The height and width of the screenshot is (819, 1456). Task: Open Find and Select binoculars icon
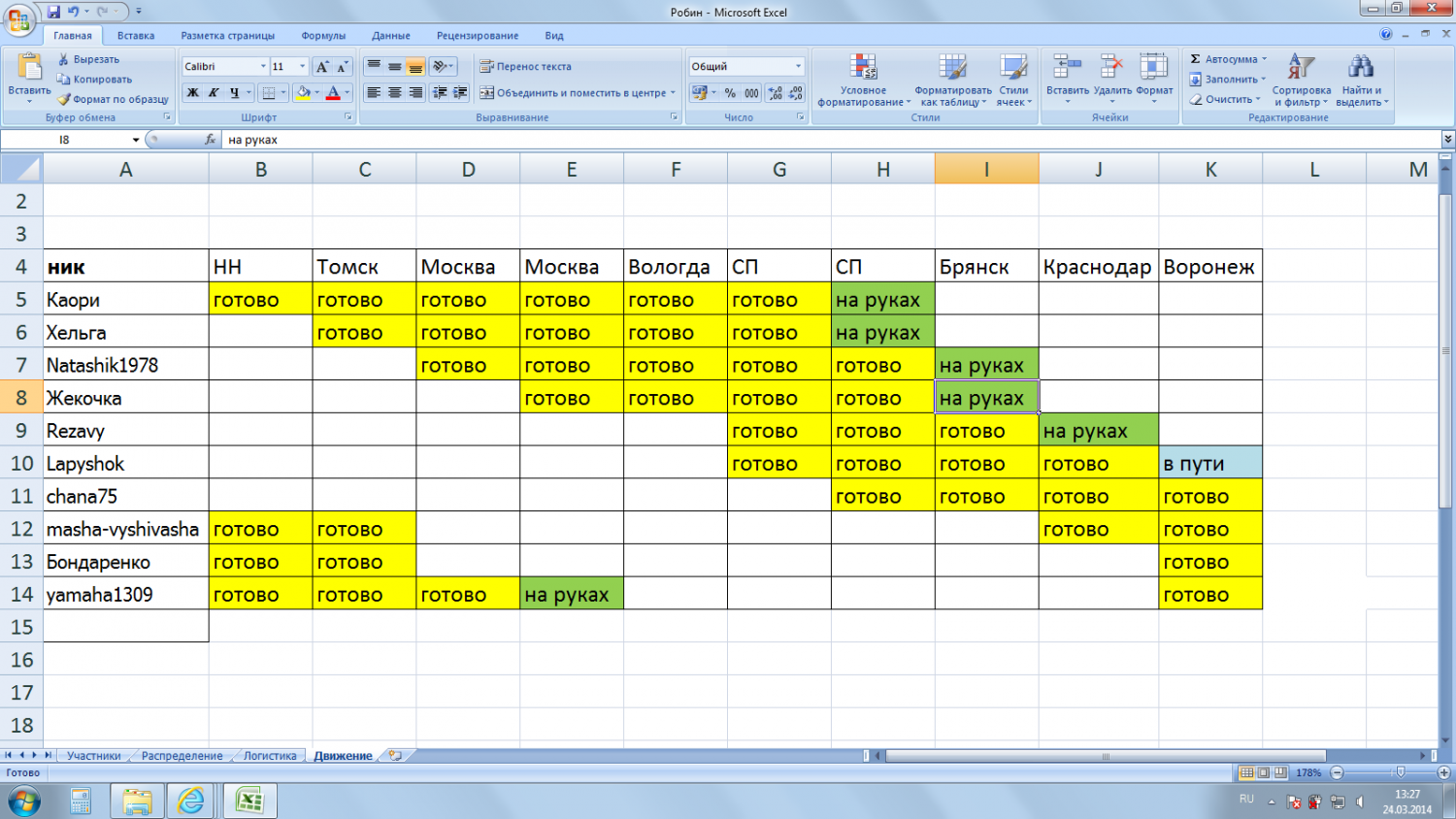coord(1360,67)
